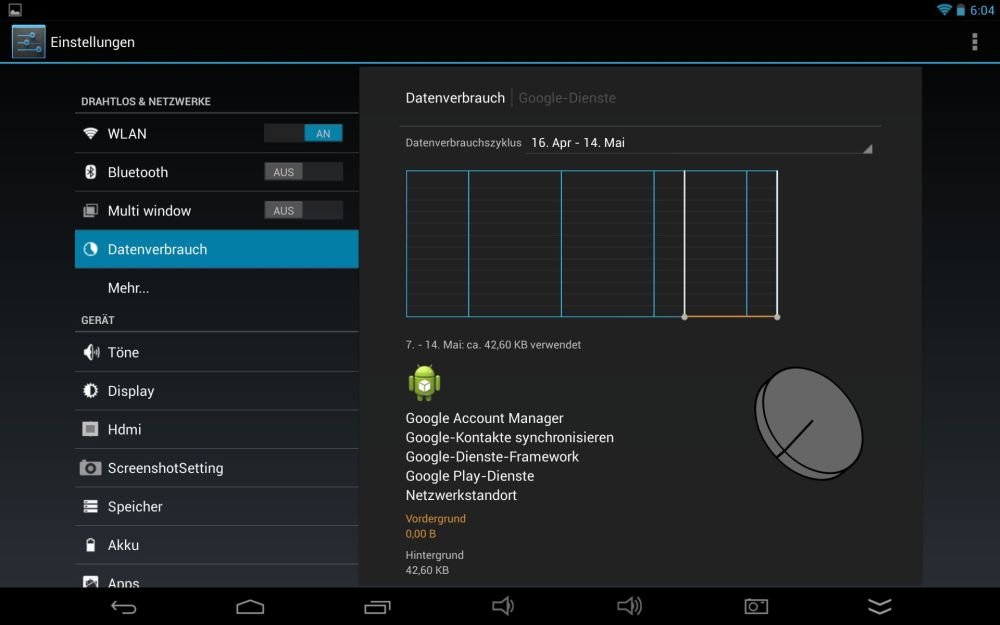Raise volume with the navigation bar button
This screenshot has width=1000, height=625.
tap(629, 606)
